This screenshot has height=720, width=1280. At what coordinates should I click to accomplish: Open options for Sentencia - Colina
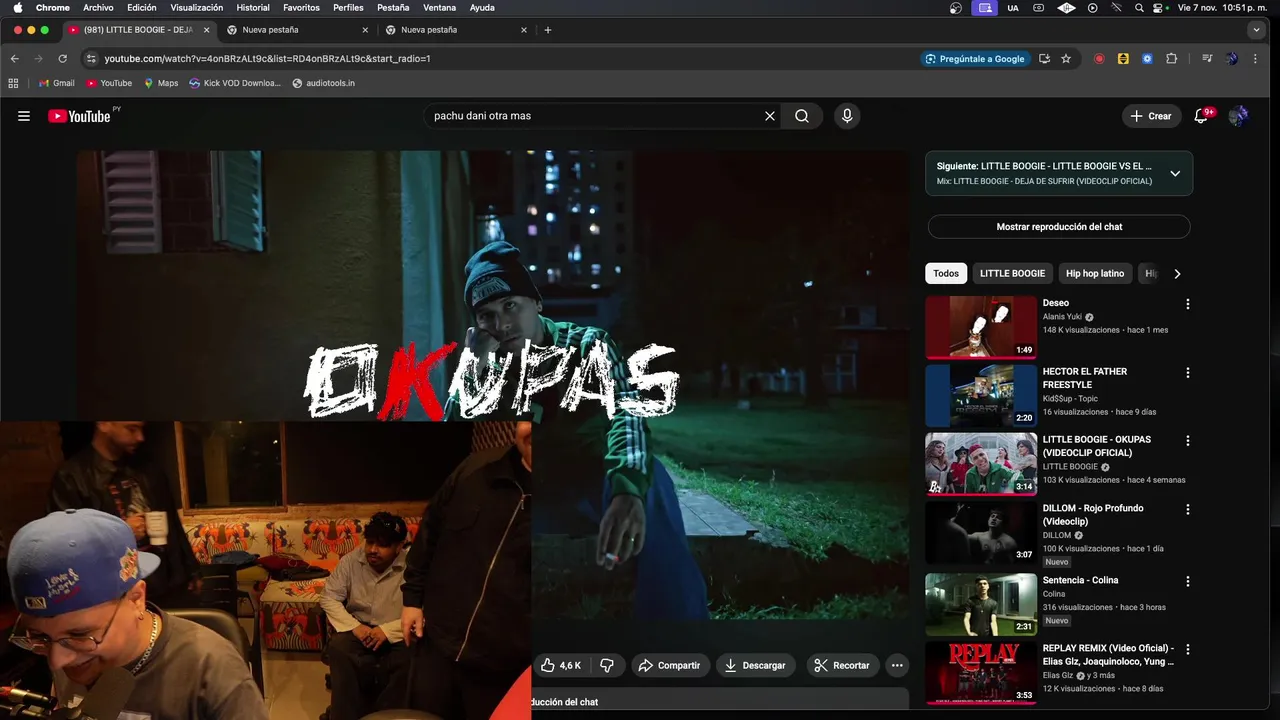(1188, 581)
